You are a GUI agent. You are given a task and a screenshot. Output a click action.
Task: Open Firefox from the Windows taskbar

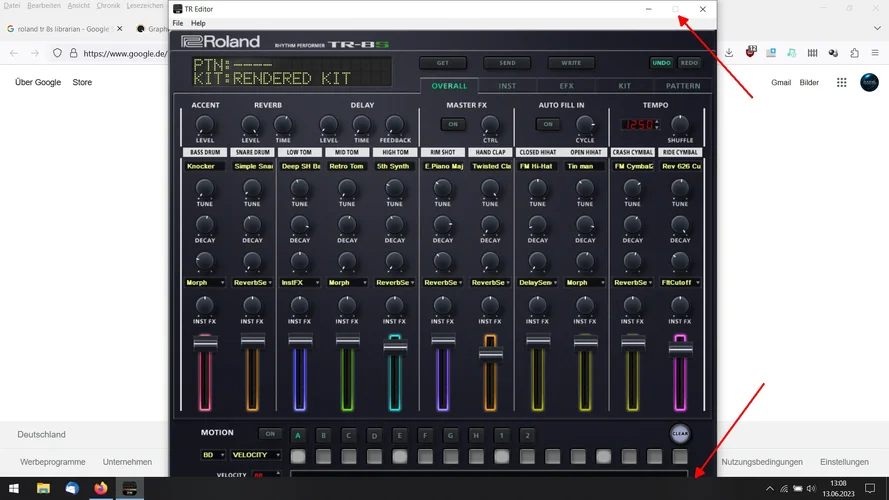(101, 488)
